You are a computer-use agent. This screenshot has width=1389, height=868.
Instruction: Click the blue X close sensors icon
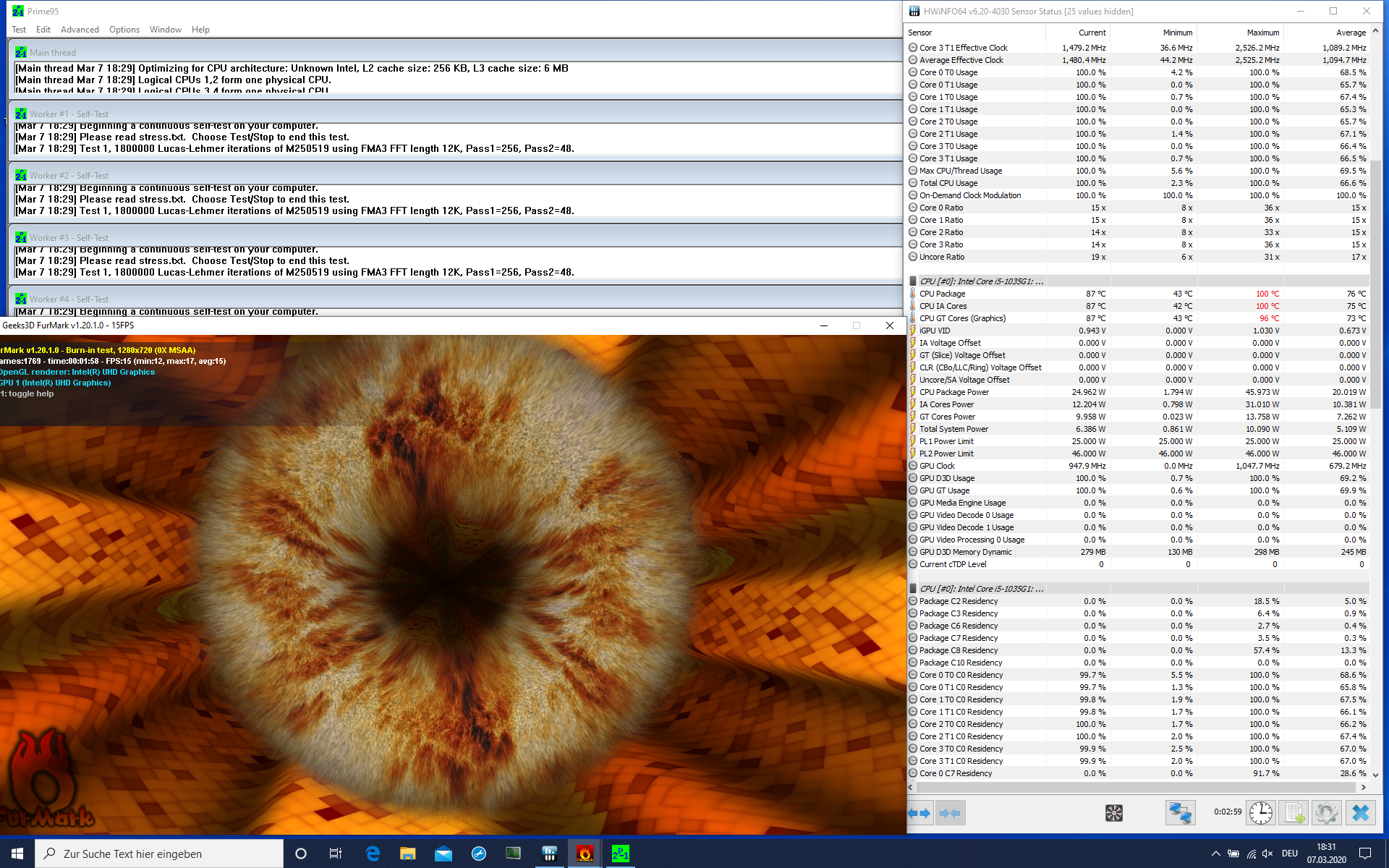(1360, 813)
